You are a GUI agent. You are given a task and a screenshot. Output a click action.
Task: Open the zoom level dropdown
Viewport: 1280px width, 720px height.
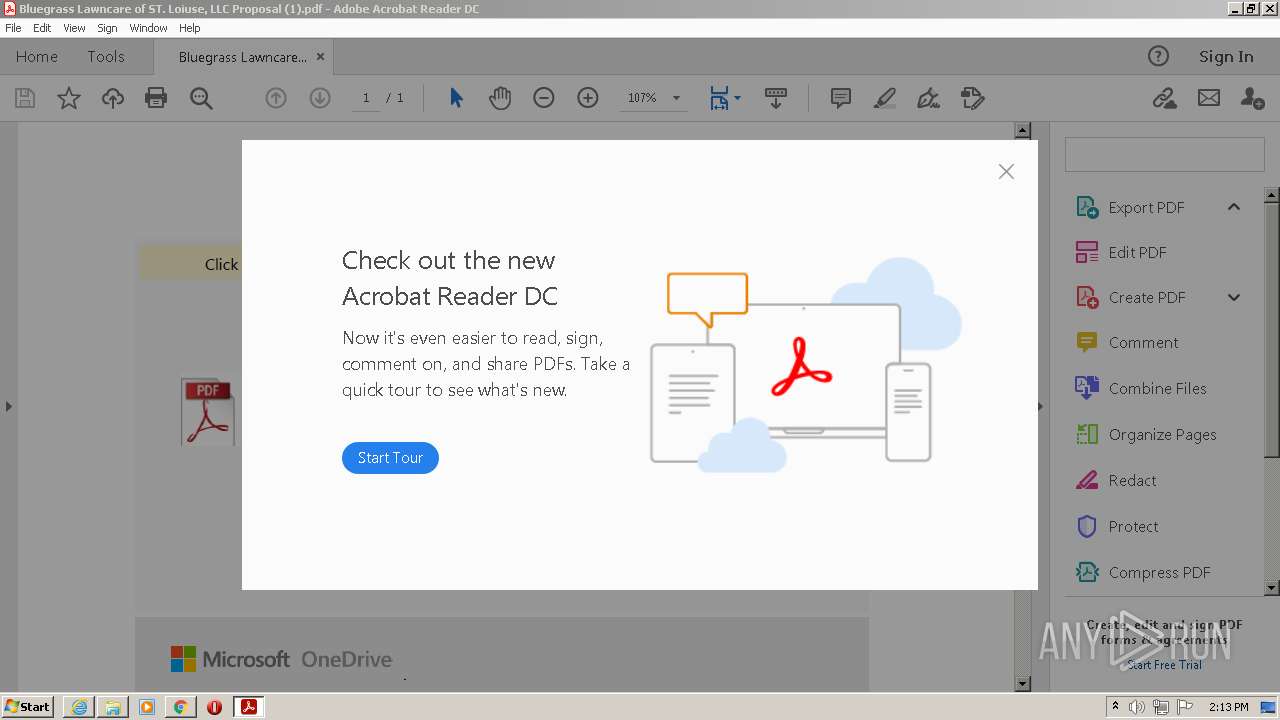point(676,98)
